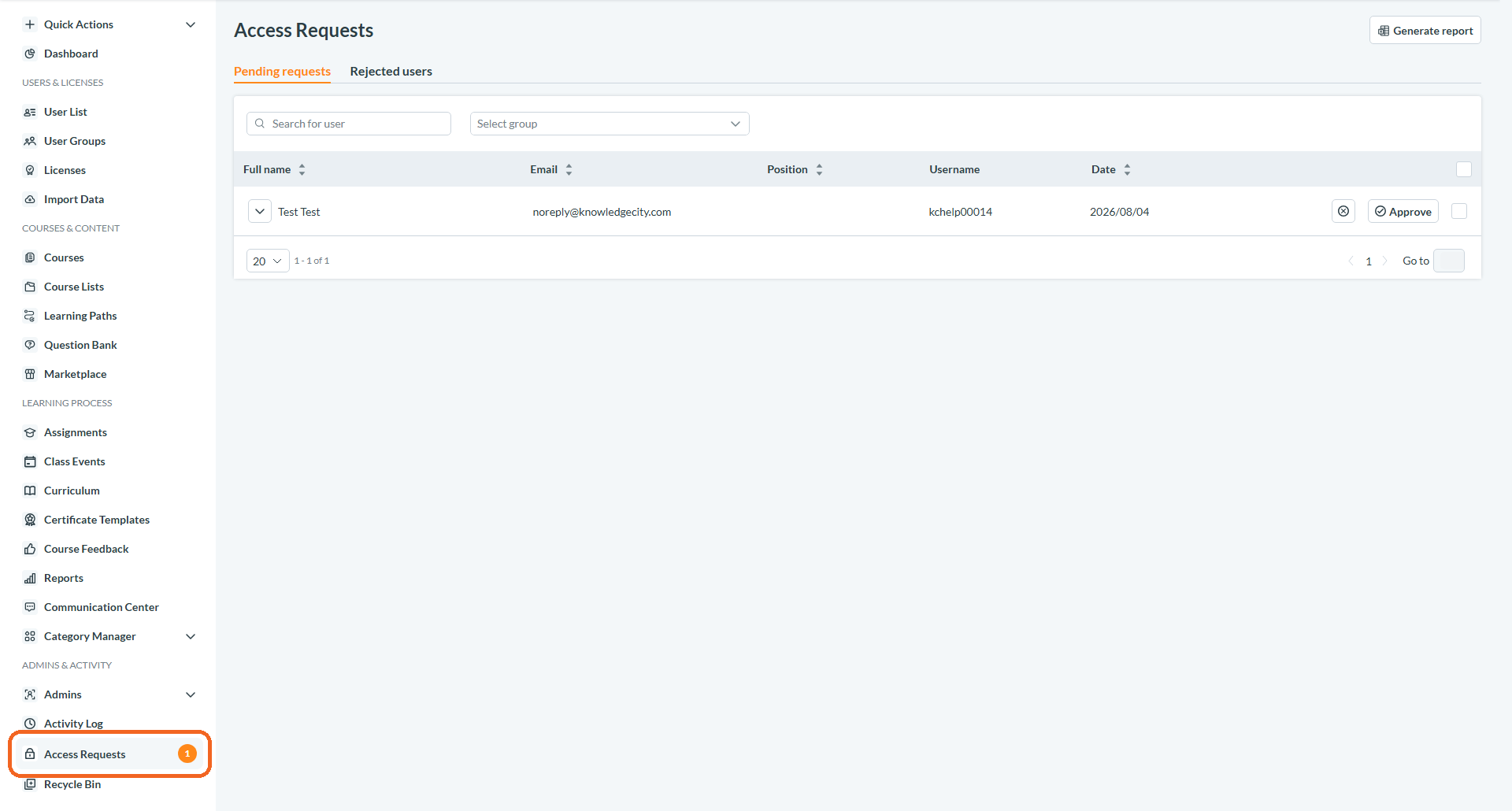
Task: Tick the select-all checkbox in table header
Action: point(1464,169)
